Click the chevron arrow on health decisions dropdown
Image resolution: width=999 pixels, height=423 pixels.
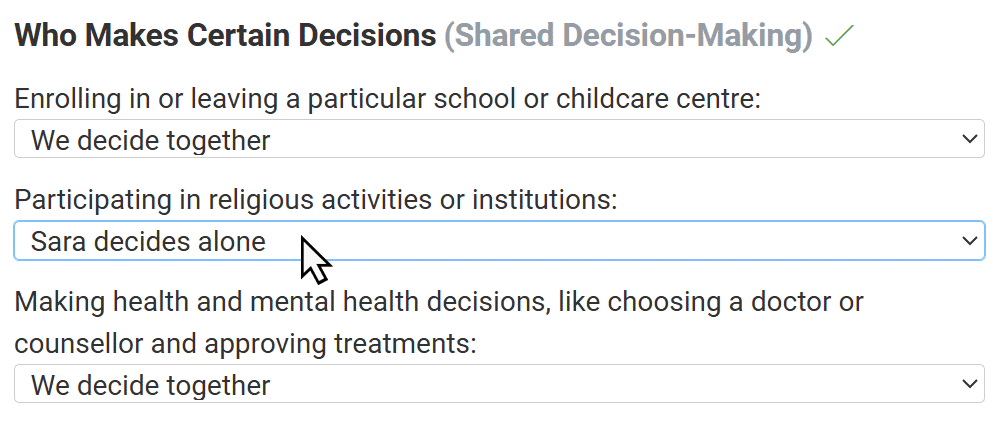(x=968, y=384)
